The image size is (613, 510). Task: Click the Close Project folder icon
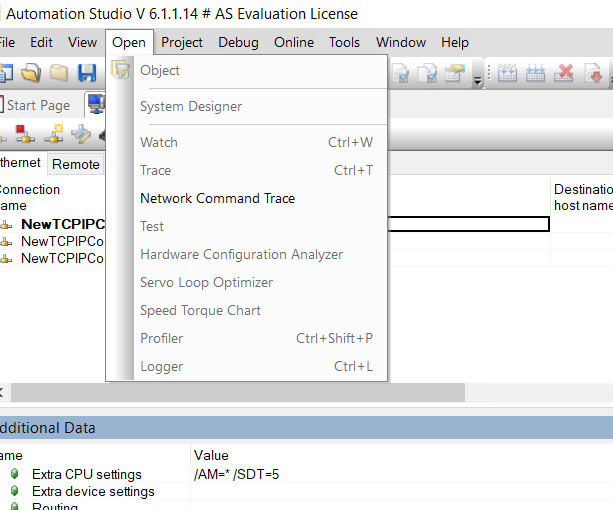pos(59,73)
